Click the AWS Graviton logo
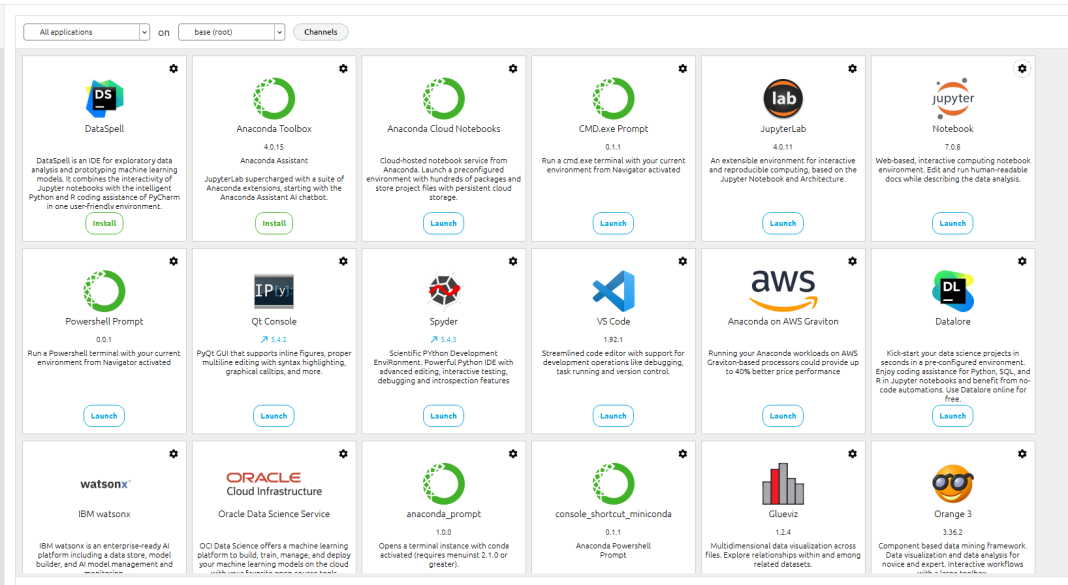This screenshot has height=585, width=1068. (x=783, y=291)
